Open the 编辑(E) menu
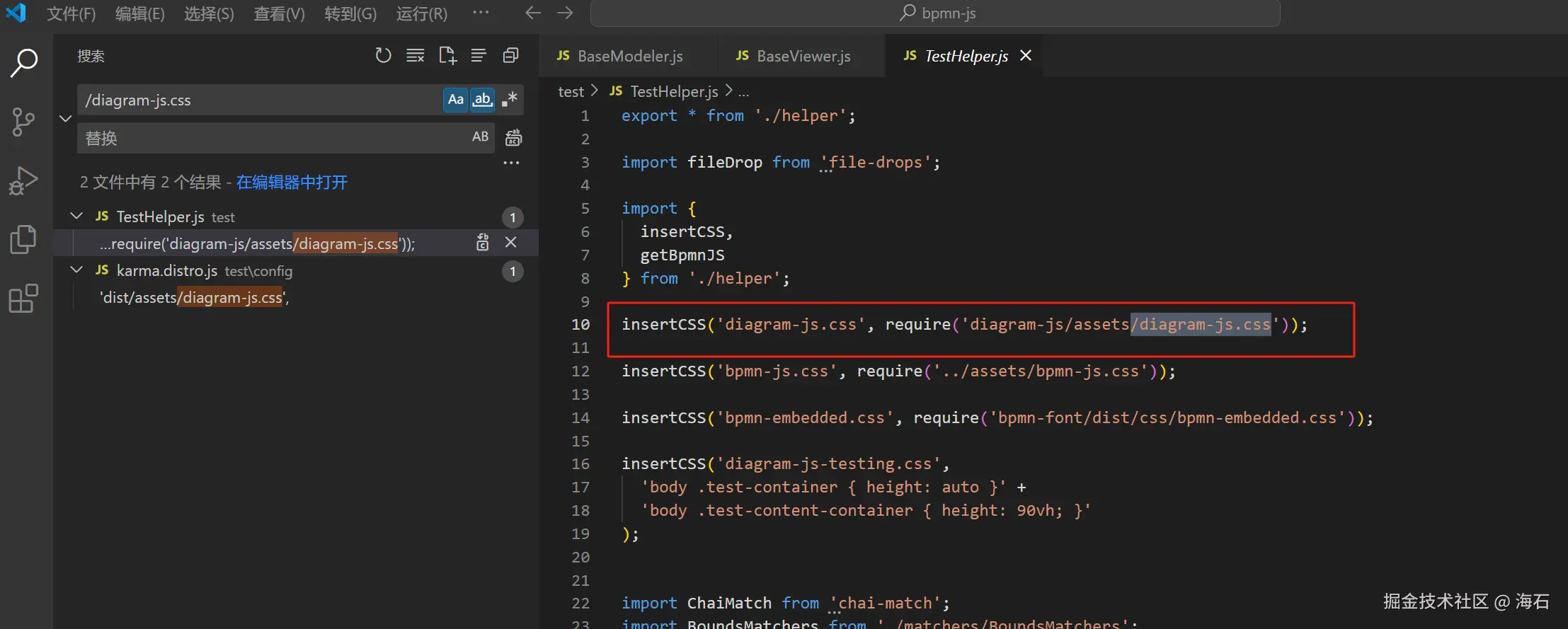 coord(140,13)
